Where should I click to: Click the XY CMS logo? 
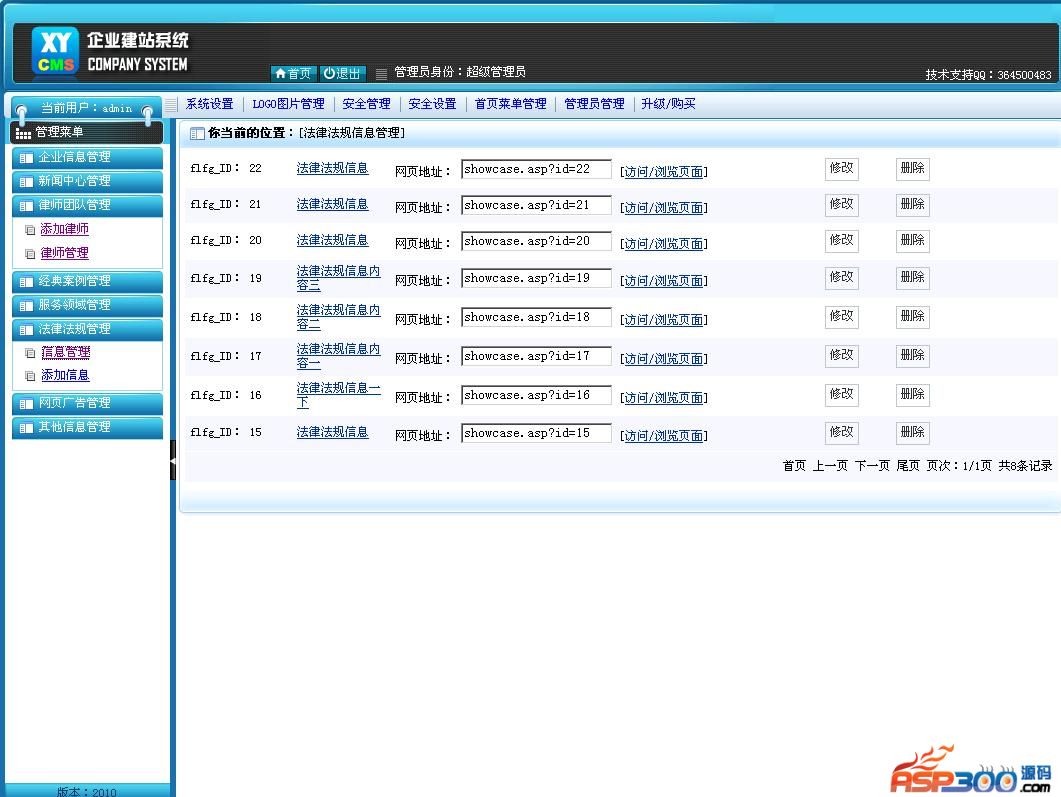[55, 52]
